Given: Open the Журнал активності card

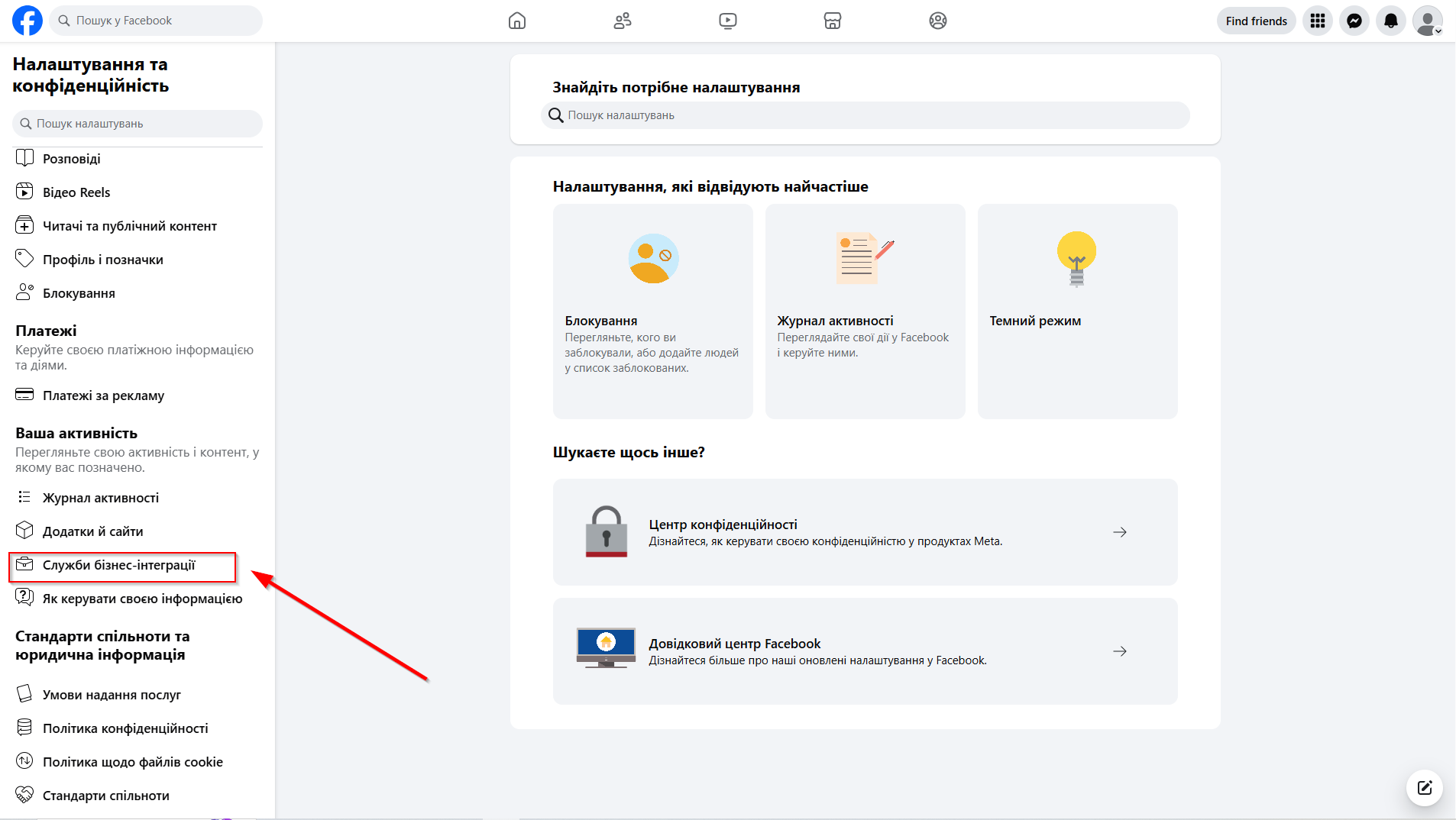Looking at the screenshot, I should 866,312.
